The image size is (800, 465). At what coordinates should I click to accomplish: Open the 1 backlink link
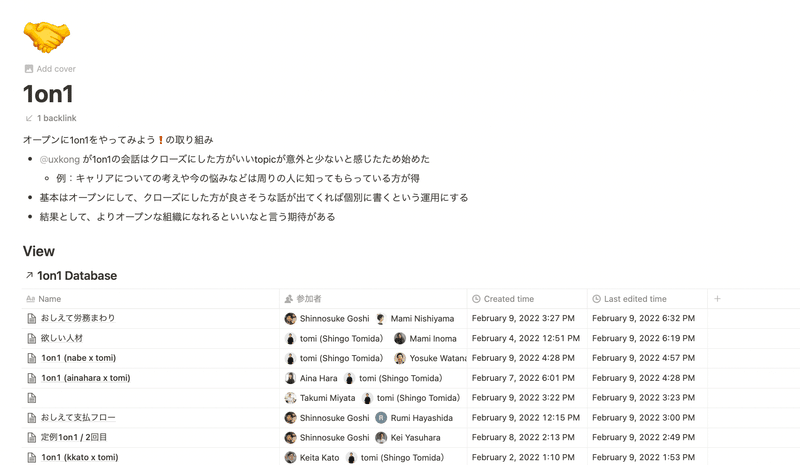[x=51, y=118]
